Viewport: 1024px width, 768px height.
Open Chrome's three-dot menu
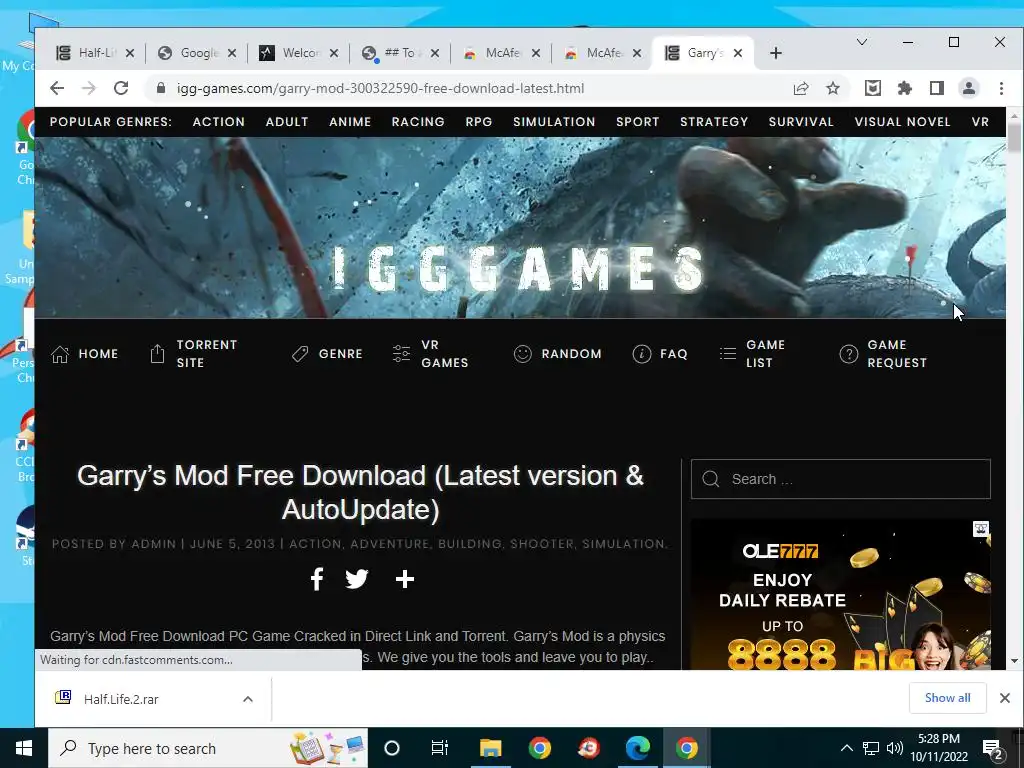coord(1001,88)
